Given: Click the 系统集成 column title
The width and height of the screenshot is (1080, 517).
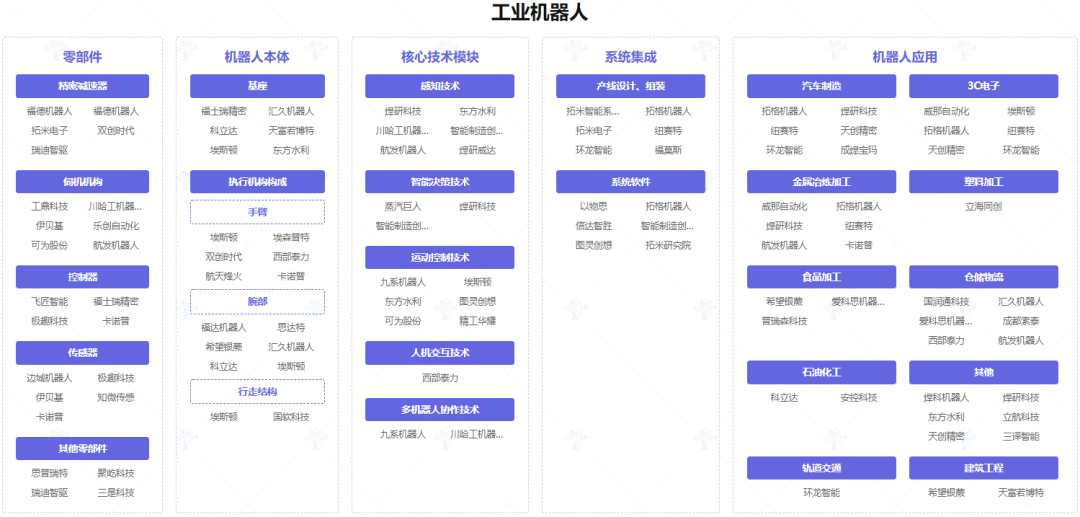Looking at the screenshot, I should point(630,57).
